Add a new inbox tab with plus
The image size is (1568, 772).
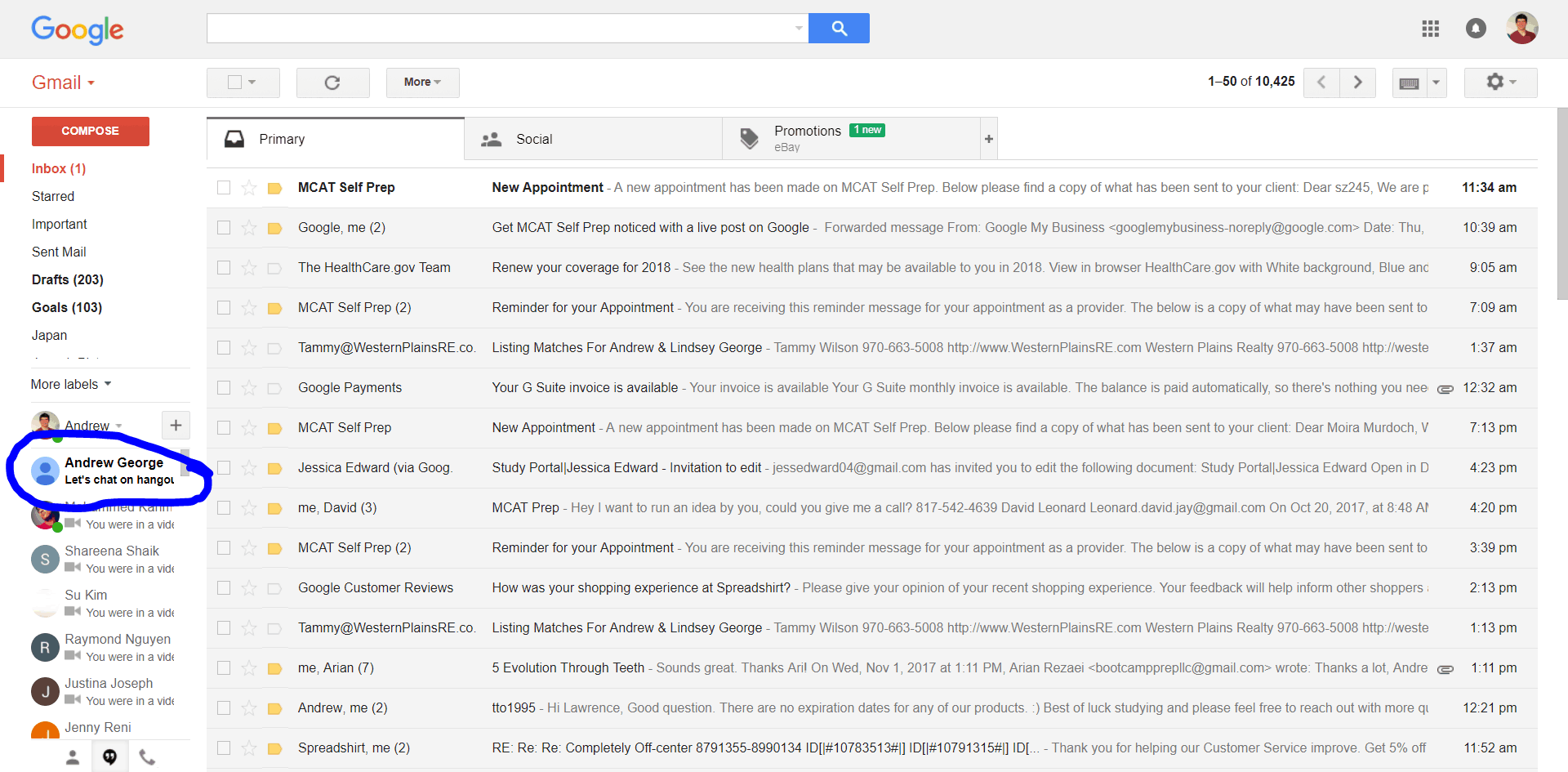989,139
